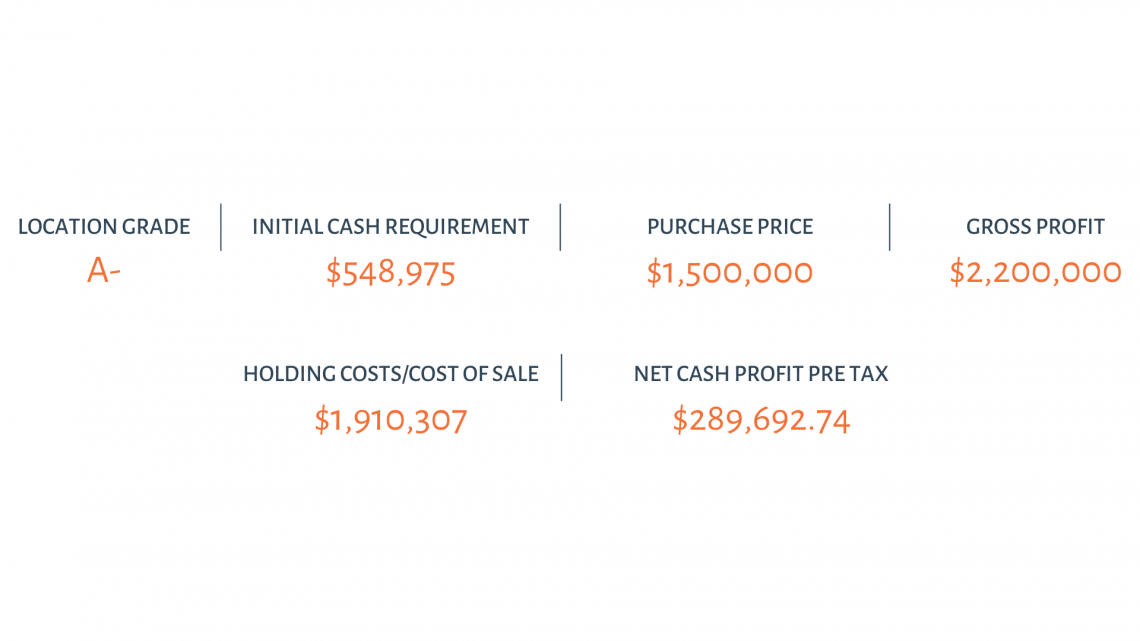This screenshot has height=641, width=1140.
Task: Select the $1,910,307 holding costs value
Action: tap(390, 421)
